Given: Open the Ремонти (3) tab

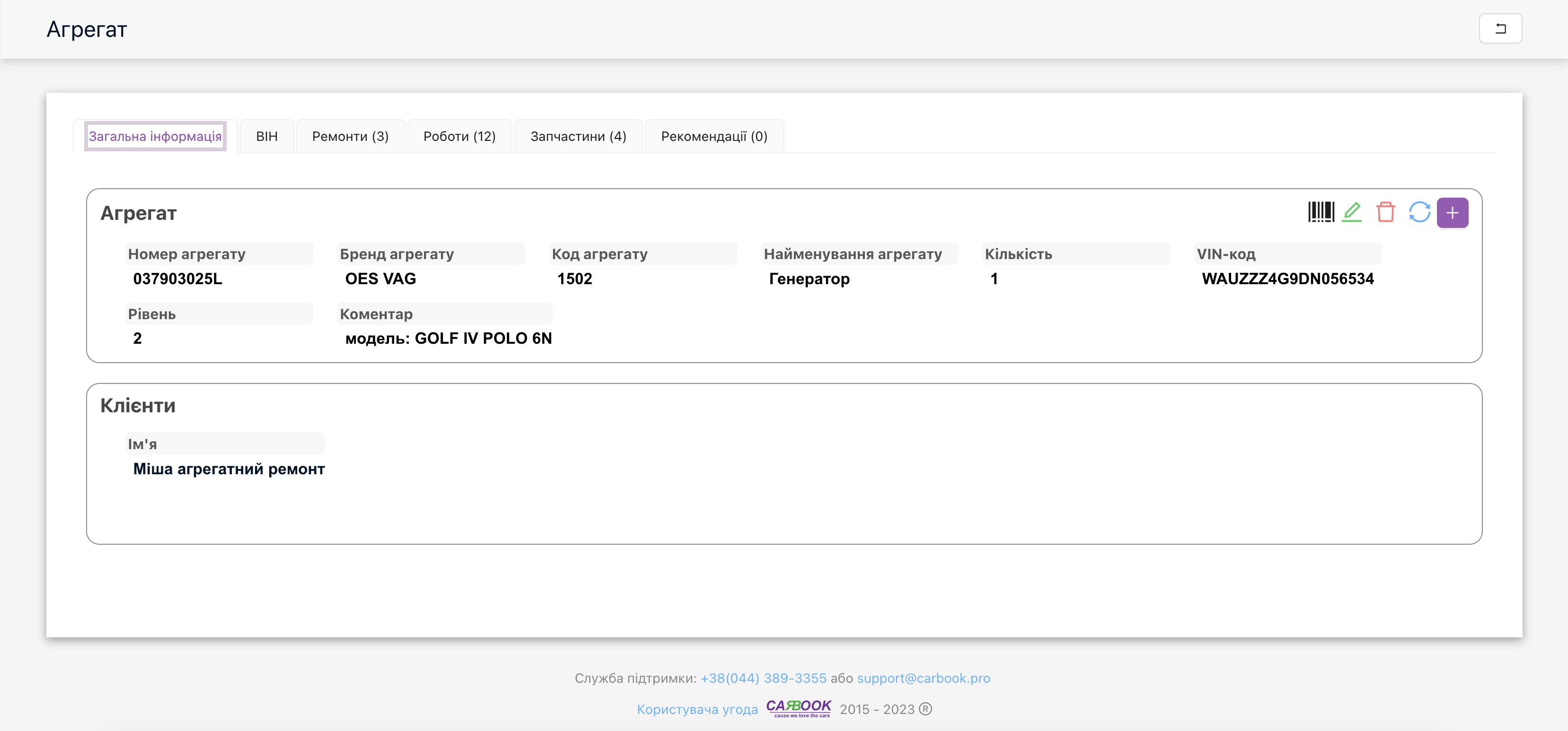Looking at the screenshot, I should (x=350, y=136).
